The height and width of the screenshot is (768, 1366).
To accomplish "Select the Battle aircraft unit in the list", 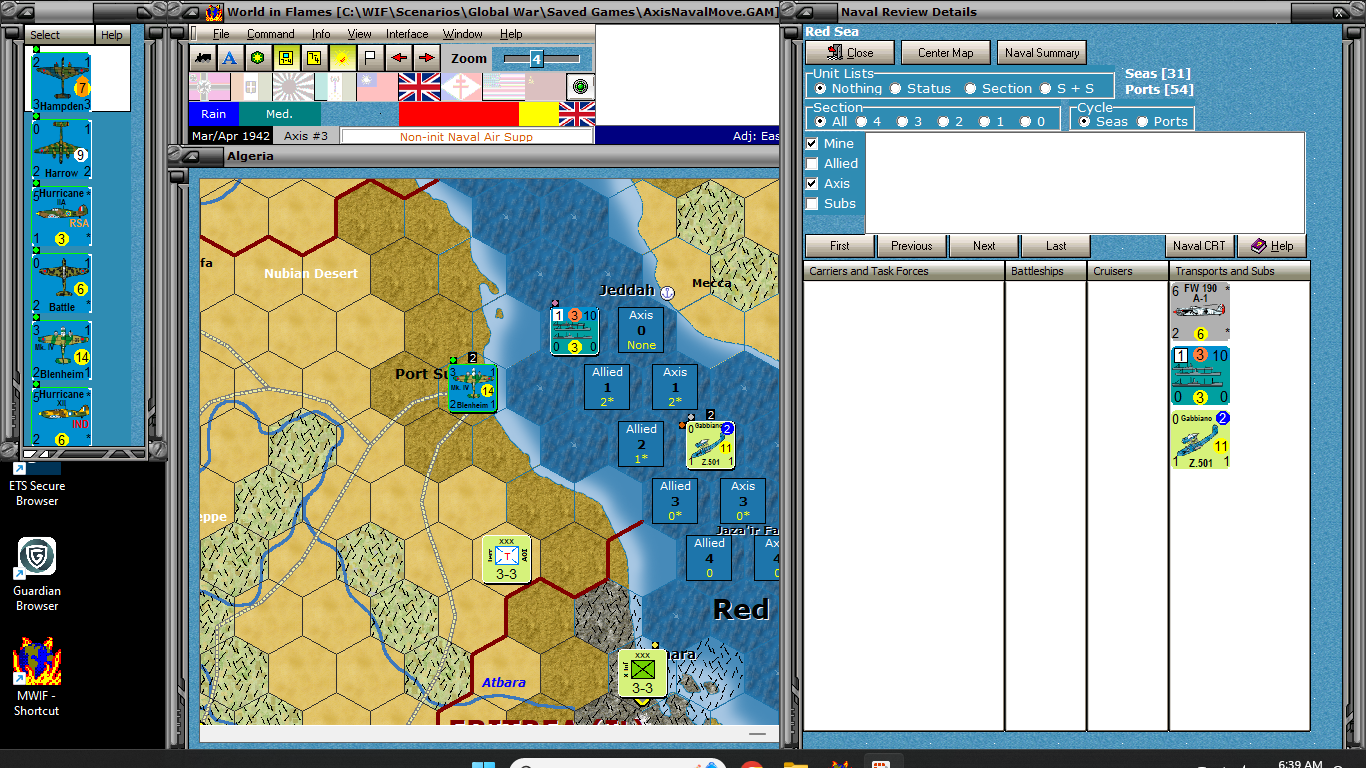I will [x=62, y=283].
